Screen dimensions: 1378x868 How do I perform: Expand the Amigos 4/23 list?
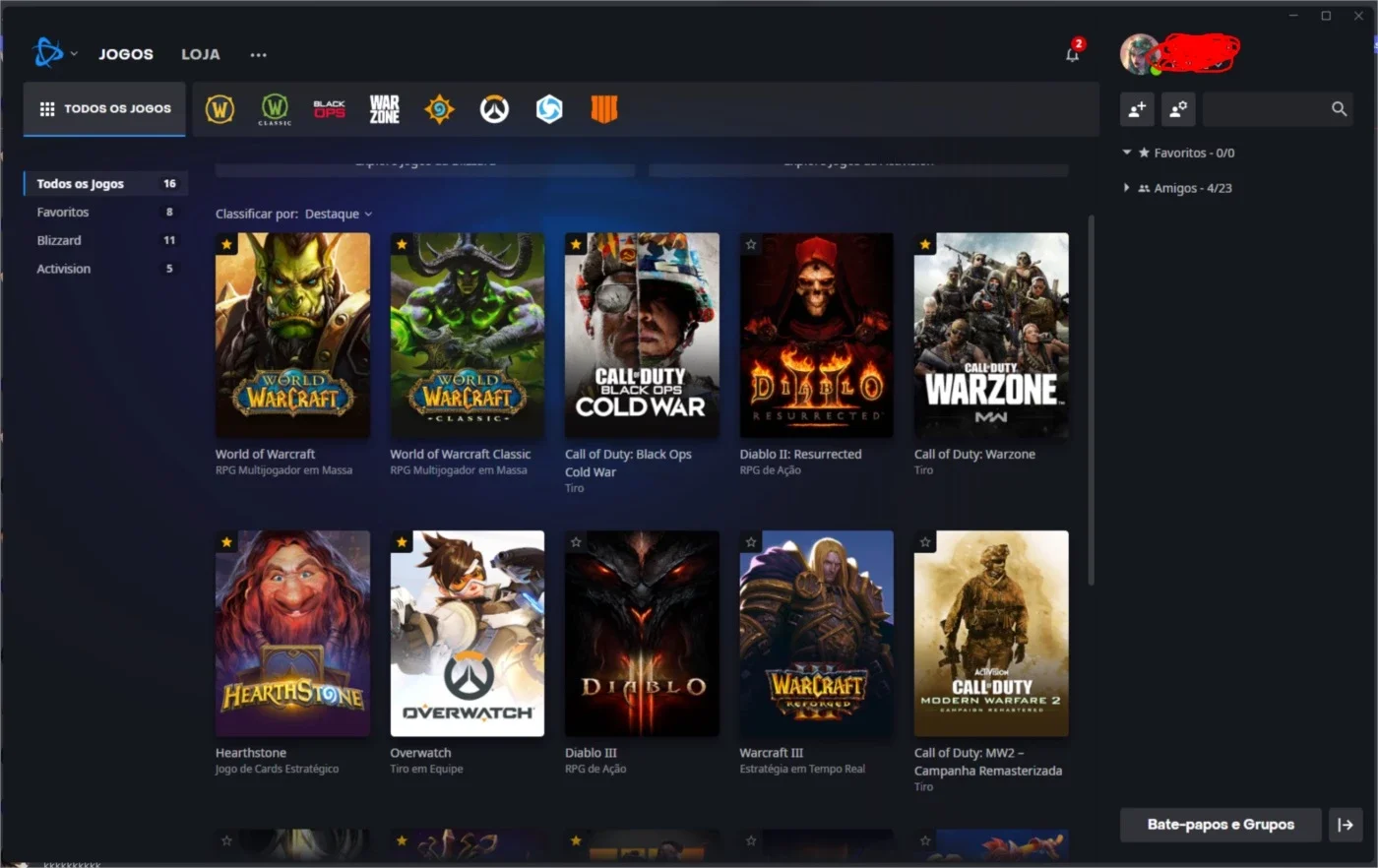(x=1126, y=188)
